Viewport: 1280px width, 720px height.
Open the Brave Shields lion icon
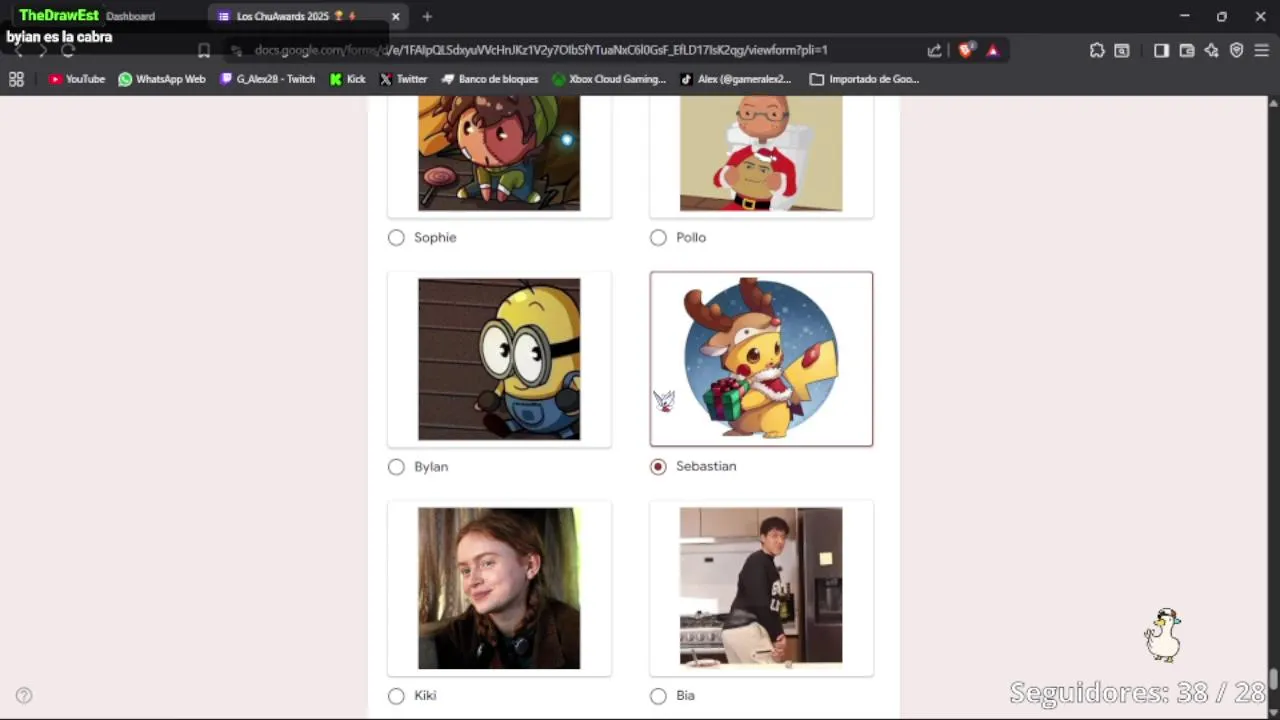pyautogui.click(x=965, y=50)
